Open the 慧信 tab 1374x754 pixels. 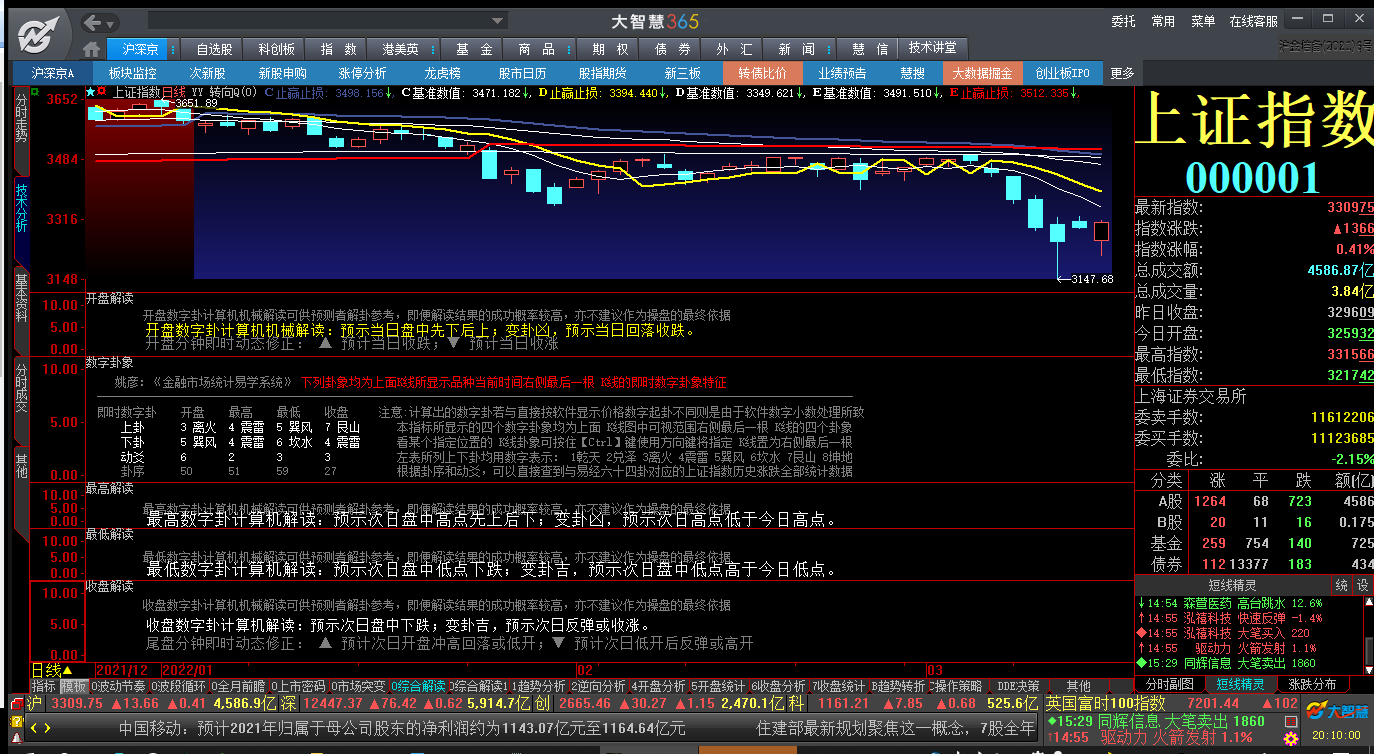tap(869, 49)
